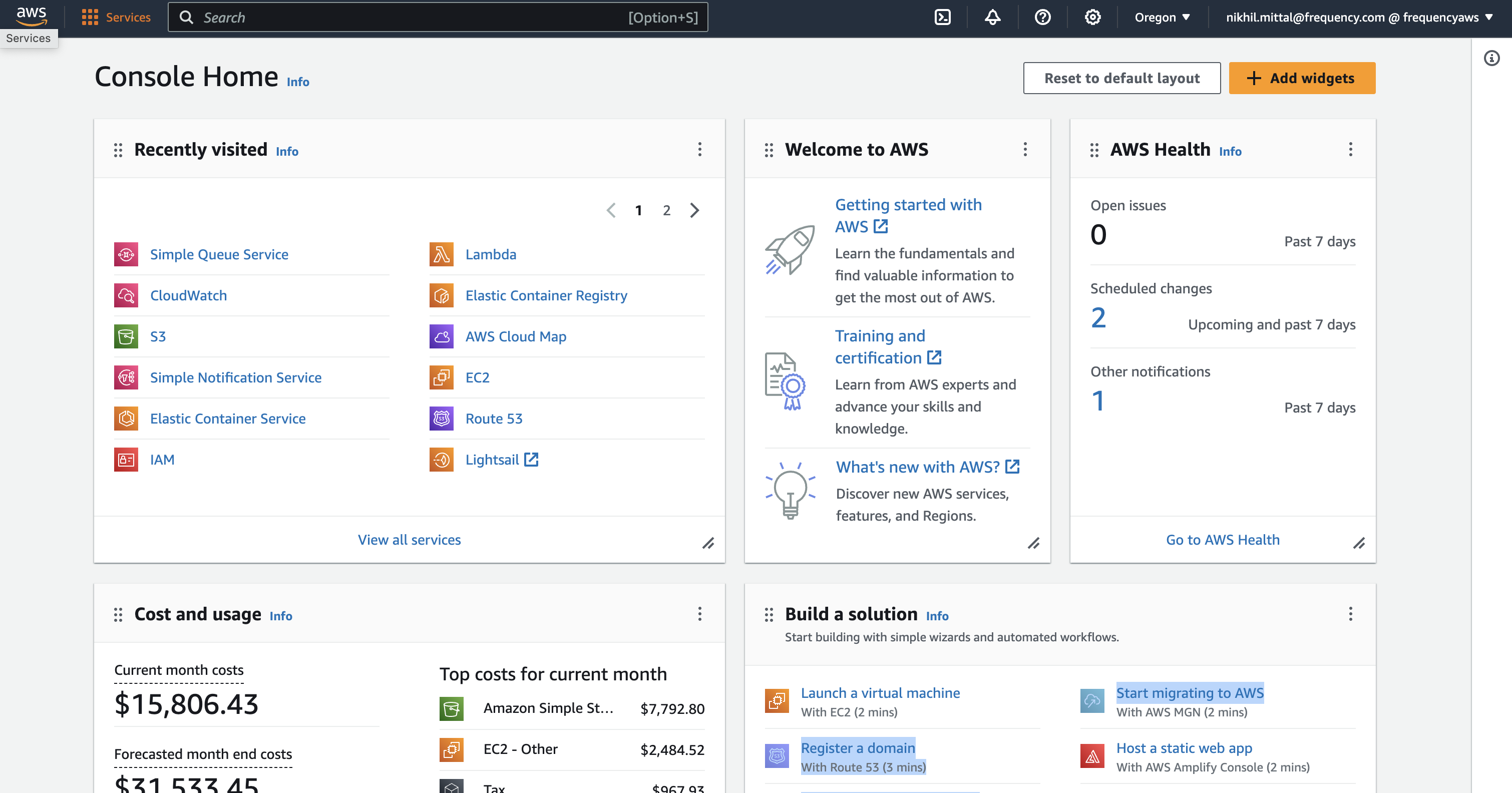The height and width of the screenshot is (793, 1512).
Task: Open Recently visited widget options menu
Action: (699, 149)
